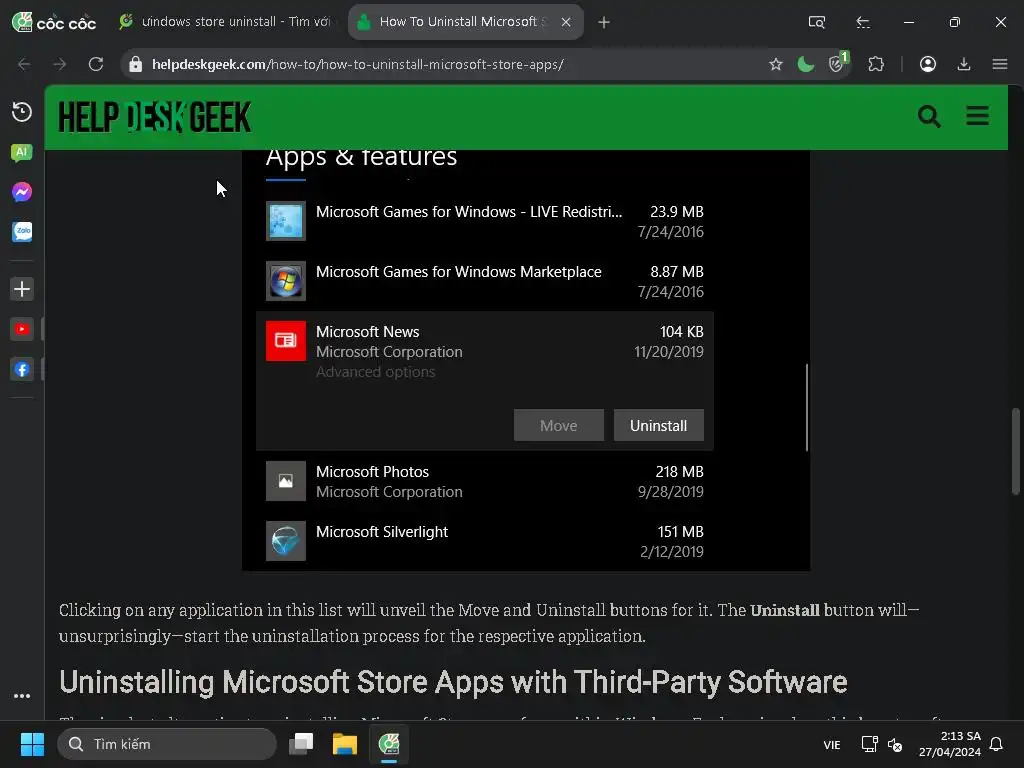This screenshot has width=1024, height=768.
Task: Click the Move button in screenshot
Action: [558, 425]
